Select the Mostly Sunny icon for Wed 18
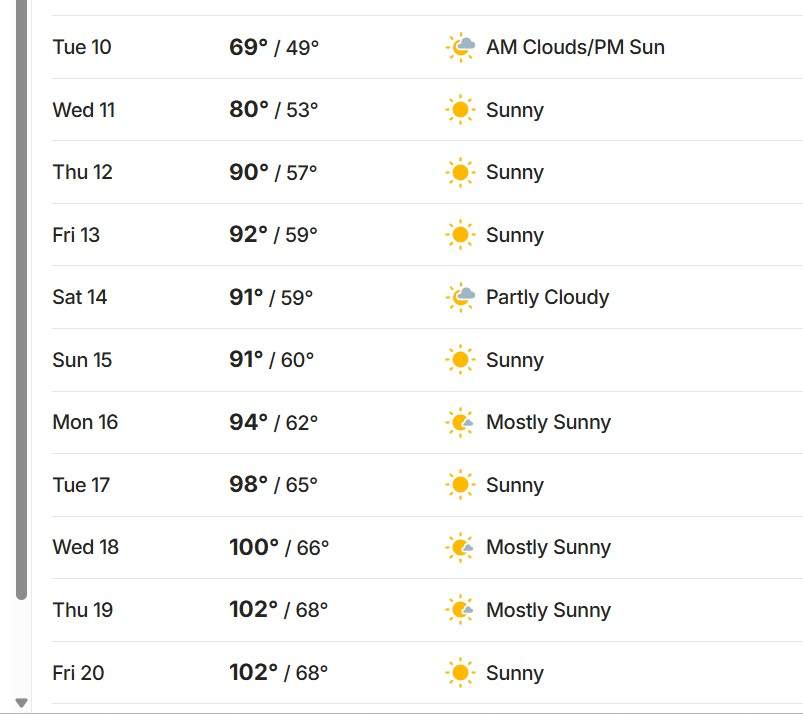This screenshot has height=714, width=803. coord(460,547)
